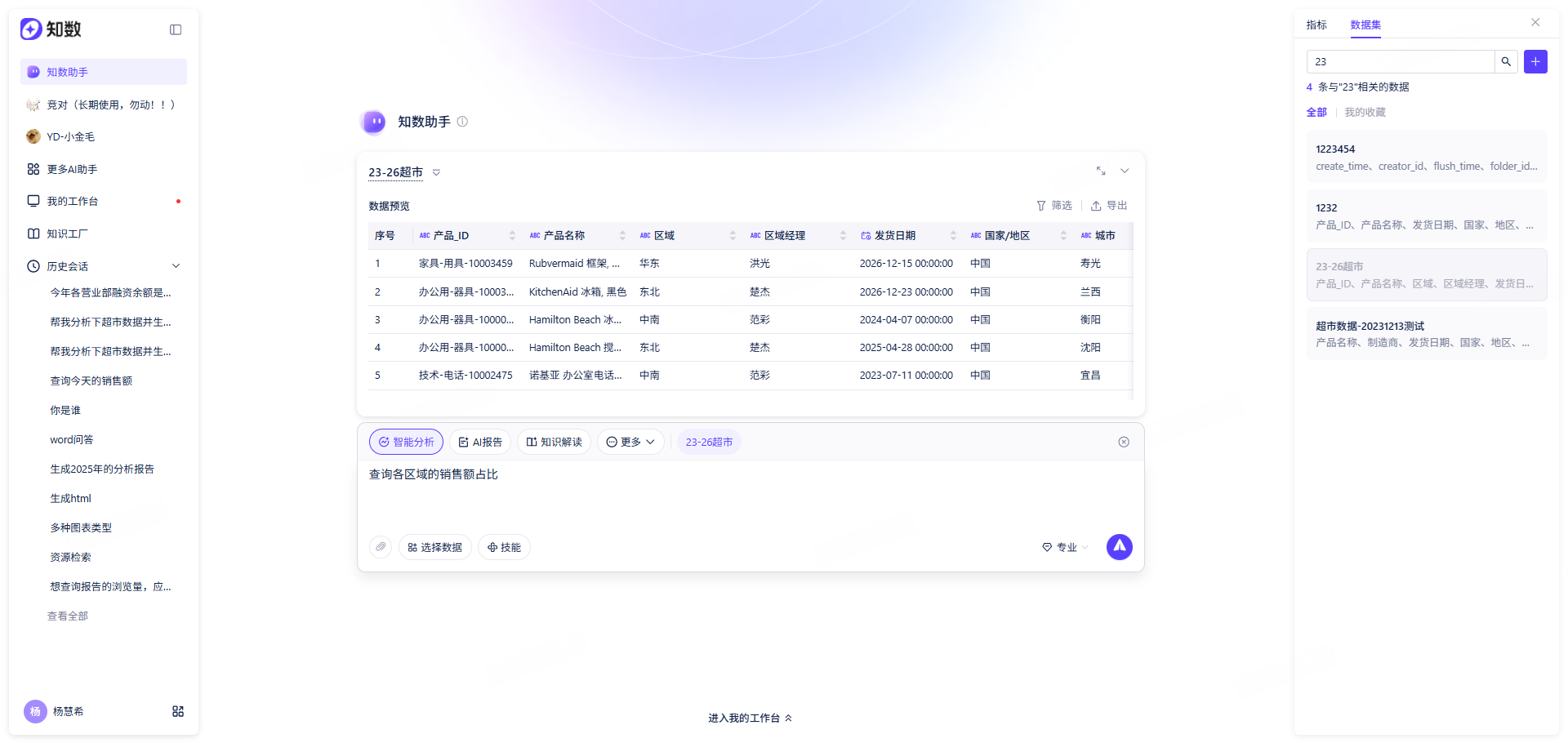1568x743 pixels.
Task: Open the 更多 dropdown menu
Action: pos(630,442)
